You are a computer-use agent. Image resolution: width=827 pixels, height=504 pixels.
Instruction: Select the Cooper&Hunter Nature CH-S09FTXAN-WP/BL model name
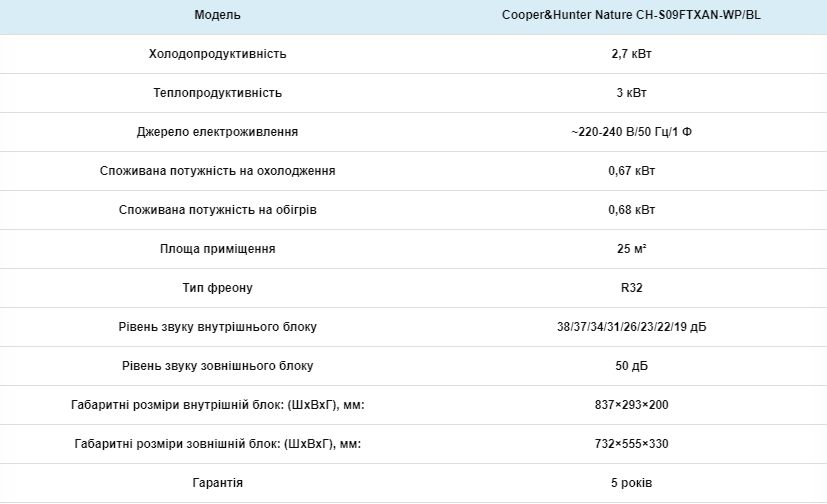click(x=631, y=15)
